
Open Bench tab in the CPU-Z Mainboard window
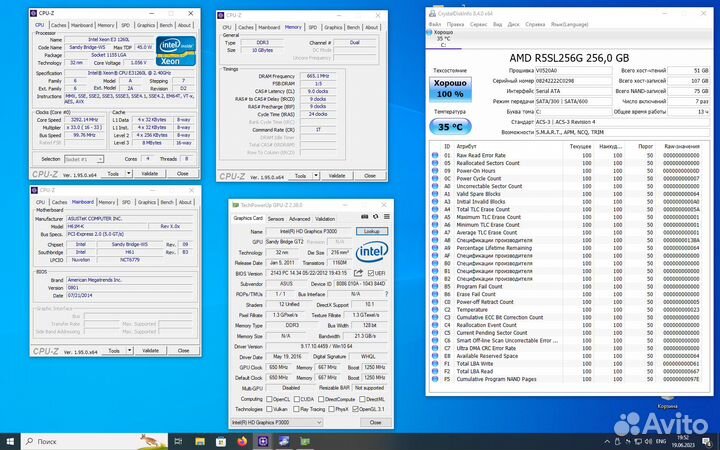click(x=167, y=202)
